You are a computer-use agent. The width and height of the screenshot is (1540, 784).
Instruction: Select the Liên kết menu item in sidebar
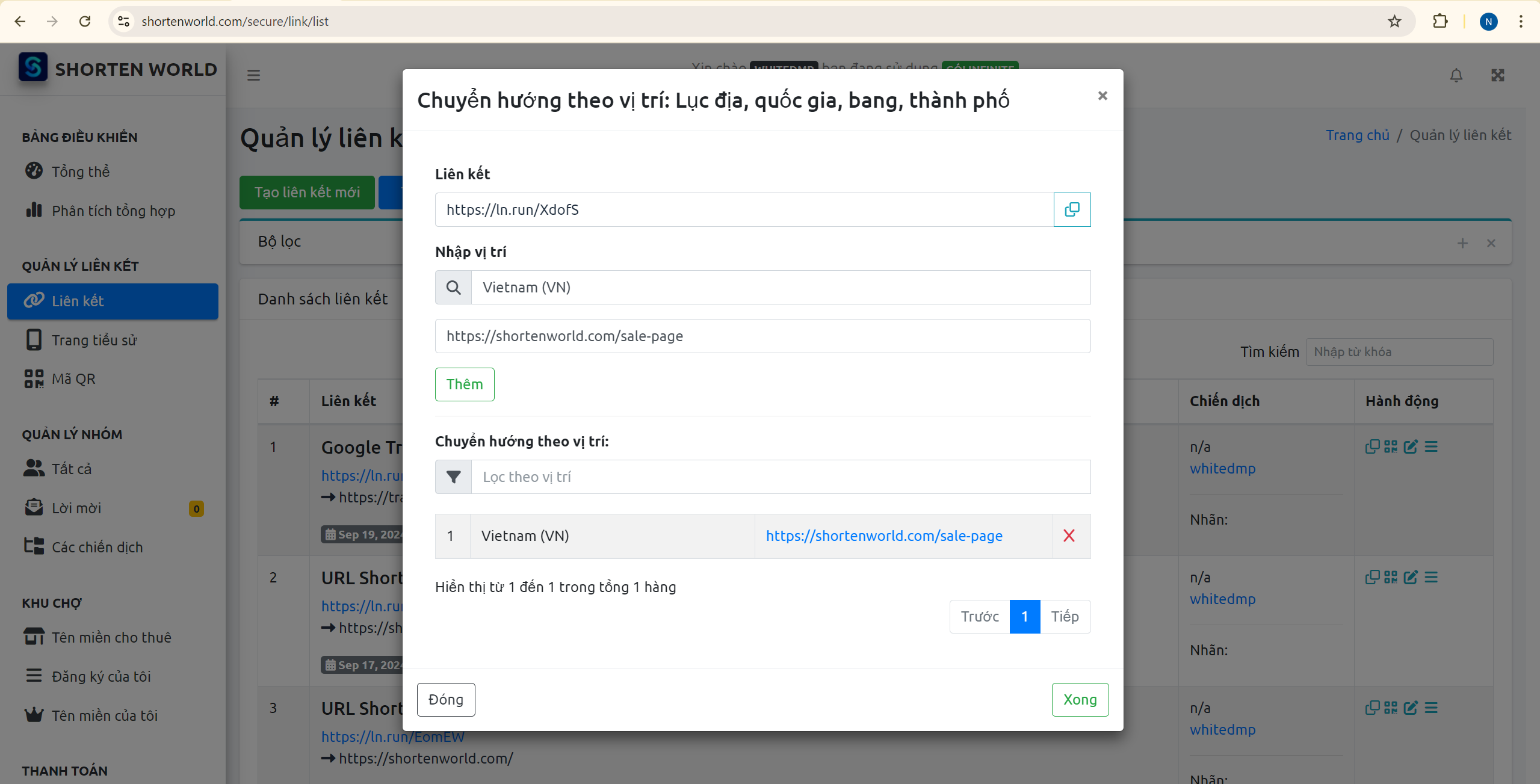(113, 301)
